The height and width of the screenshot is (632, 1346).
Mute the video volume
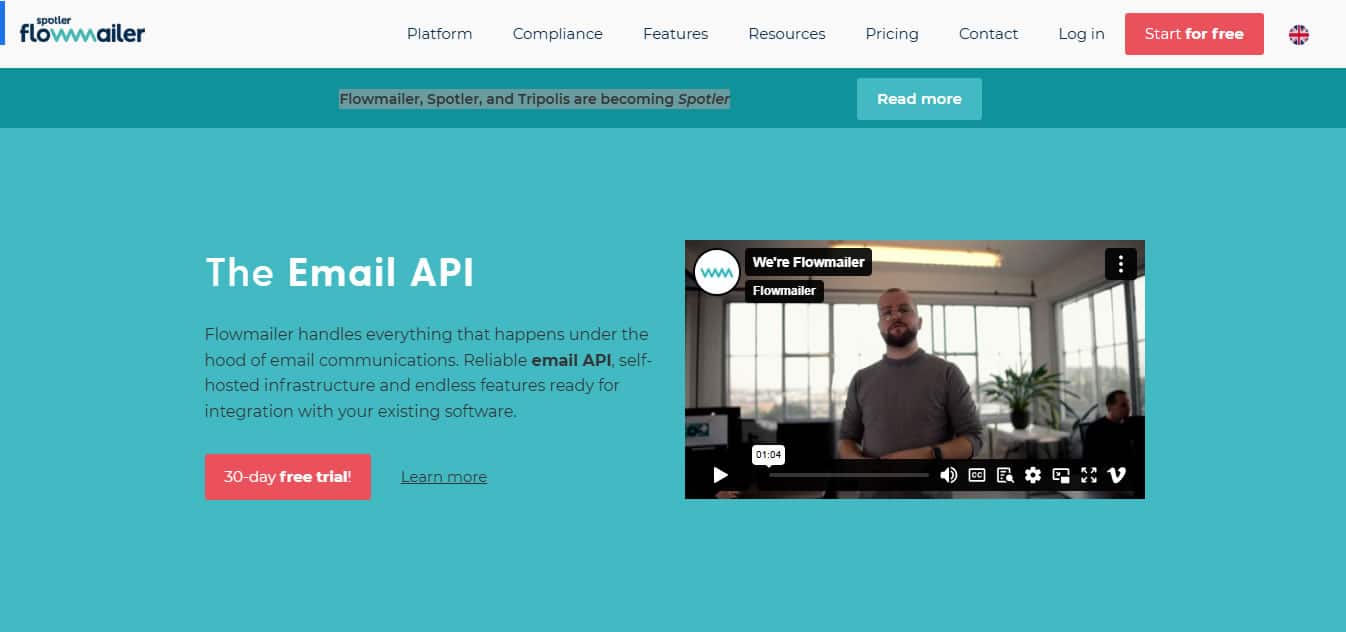948,475
